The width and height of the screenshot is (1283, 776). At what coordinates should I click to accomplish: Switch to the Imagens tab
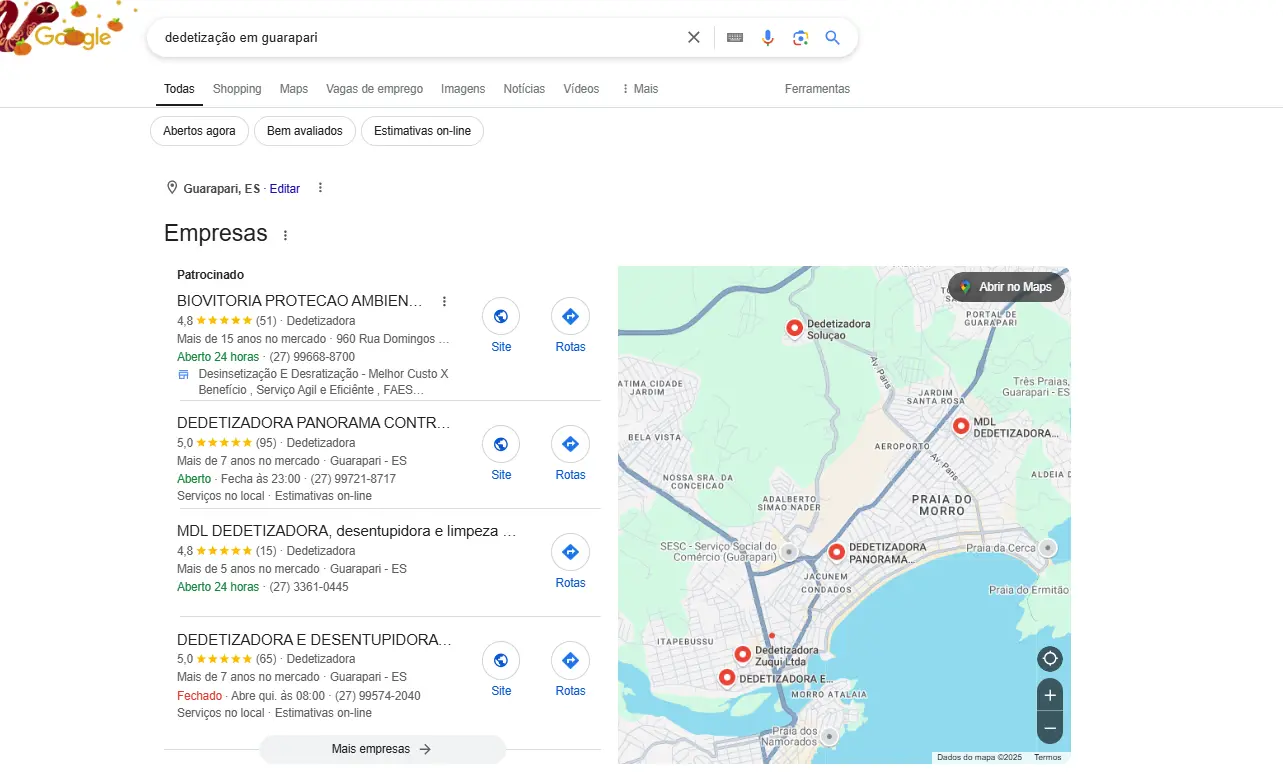coord(463,89)
